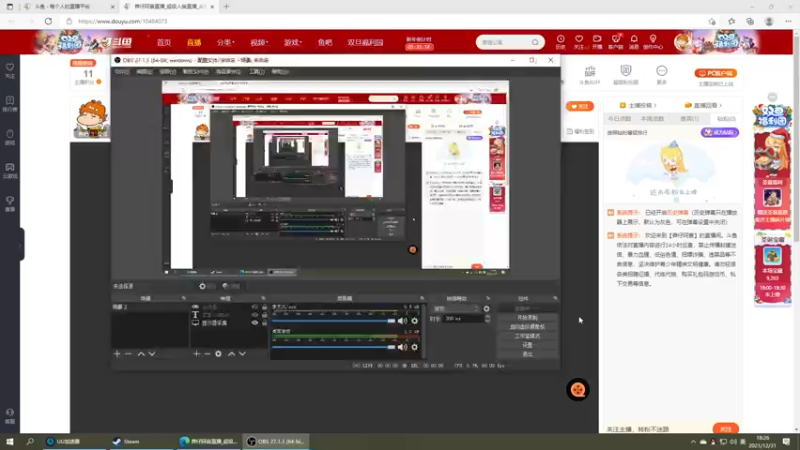
Task: Toggle visibility of the first source
Action: [x=255, y=307]
